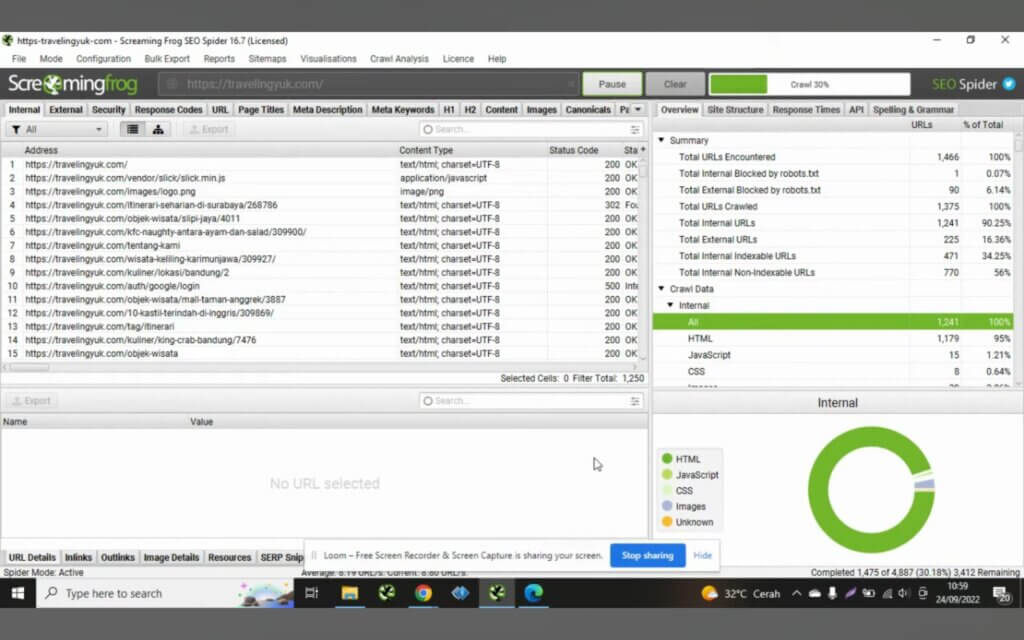Add a column with the plus icon
The width and height of the screenshot is (1024, 640).
(x=643, y=150)
